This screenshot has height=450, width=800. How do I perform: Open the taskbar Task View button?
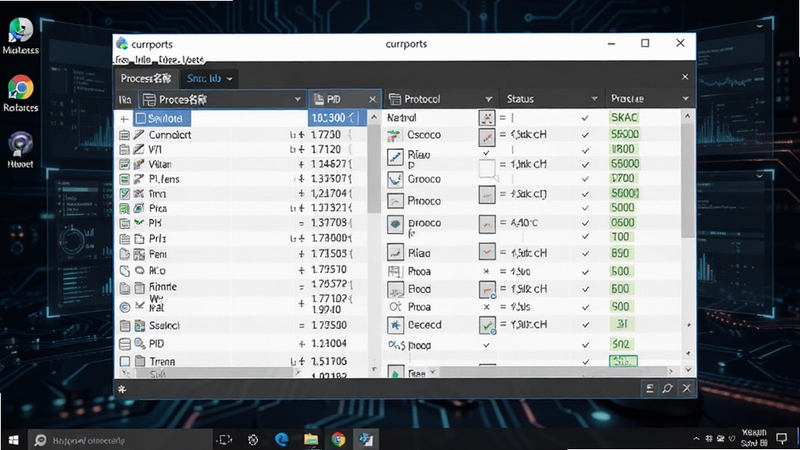click(x=224, y=440)
